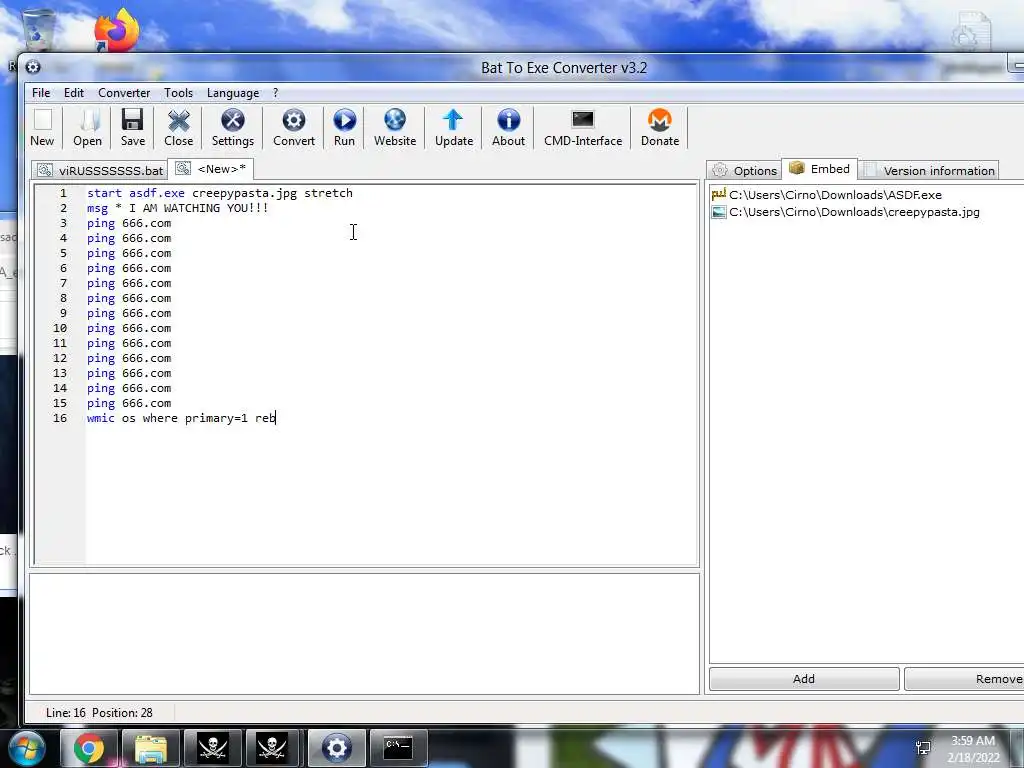This screenshot has width=1024, height=768.
Task: Place cursor at end of line 16 wmic
Action: click(276, 418)
